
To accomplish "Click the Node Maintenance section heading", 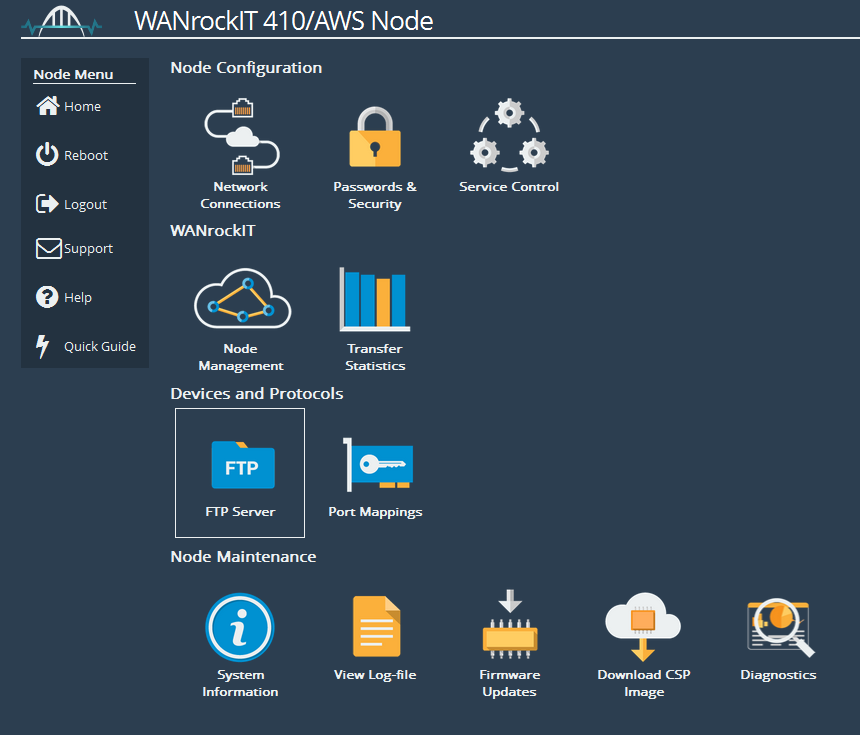I will click(244, 557).
